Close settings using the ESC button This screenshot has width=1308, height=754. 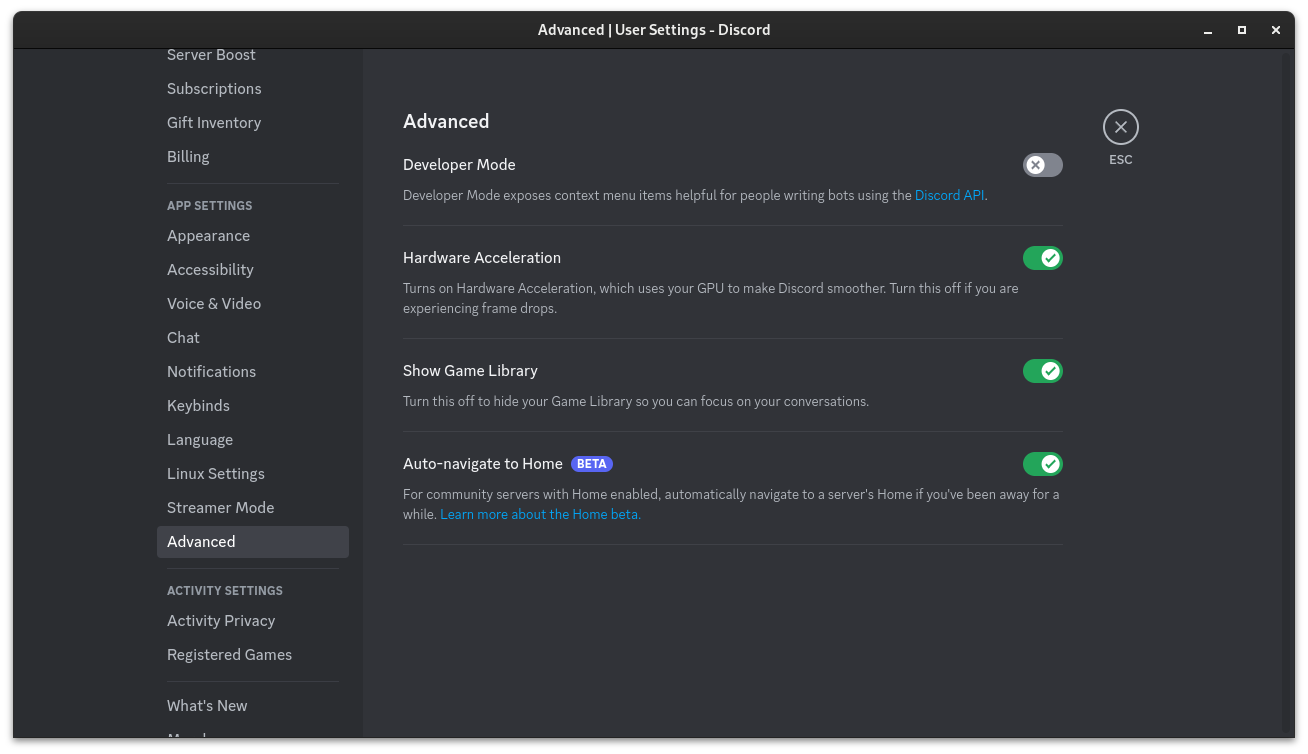pos(1120,127)
